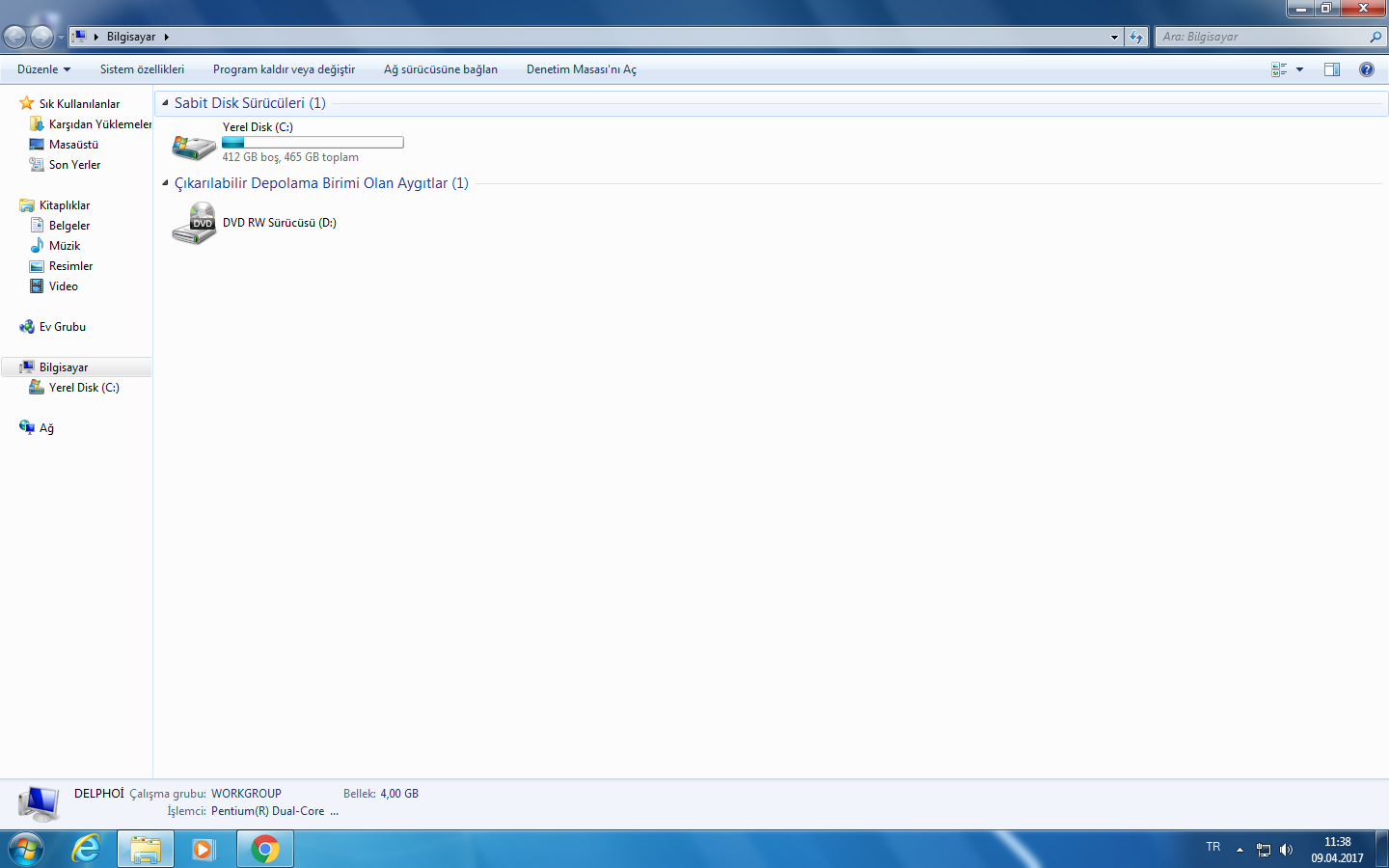Image resolution: width=1389 pixels, height=868 pixels.
Task: Launch Internet Explorer from the taskbar
Action: pyautogui.click(x=86, y=849)
